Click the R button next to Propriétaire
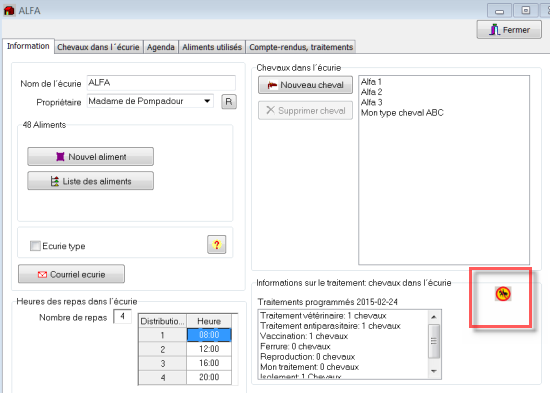This screenshot has height=393, width=550. tap(229, 102)
